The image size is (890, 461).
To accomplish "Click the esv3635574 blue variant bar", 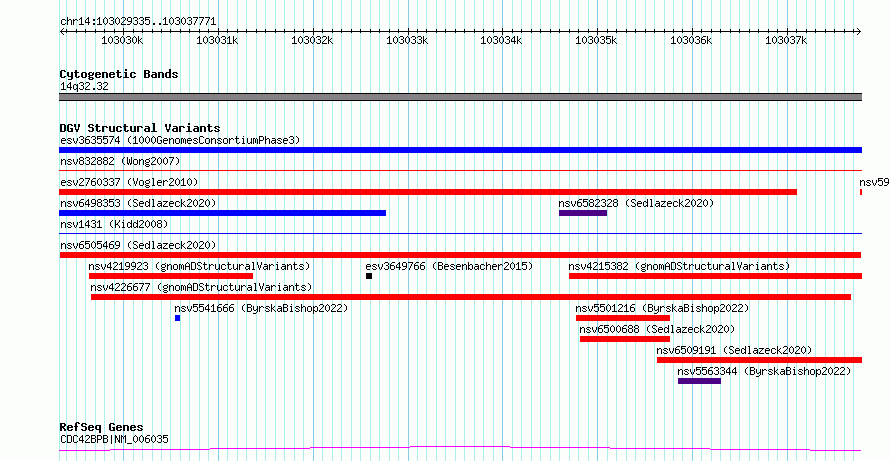I will coord(460,150).
